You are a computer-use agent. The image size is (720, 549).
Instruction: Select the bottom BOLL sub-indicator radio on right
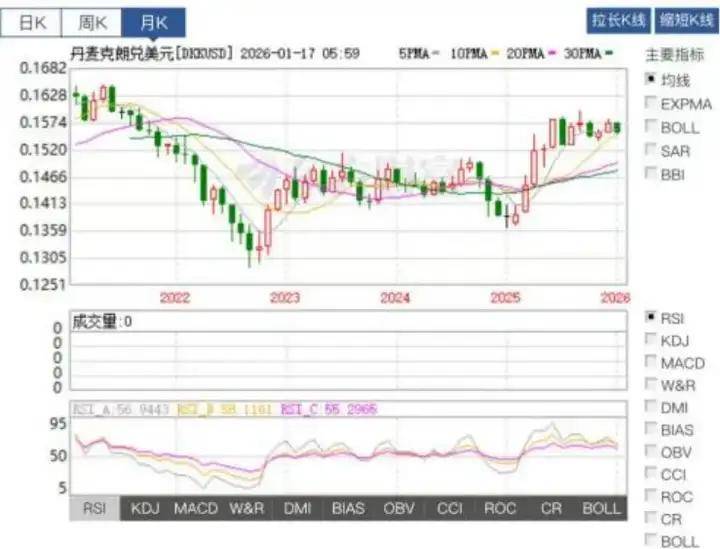point(650,539)
